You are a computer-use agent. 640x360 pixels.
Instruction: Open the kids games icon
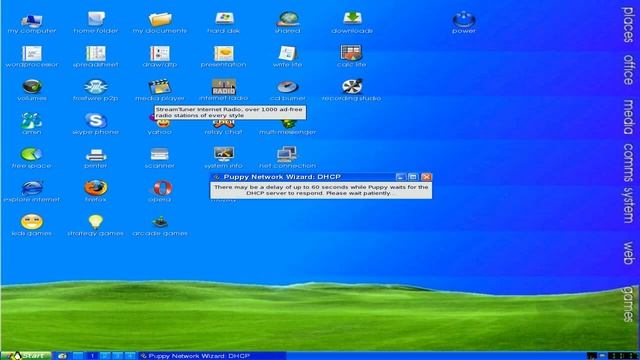coord(32,222)
